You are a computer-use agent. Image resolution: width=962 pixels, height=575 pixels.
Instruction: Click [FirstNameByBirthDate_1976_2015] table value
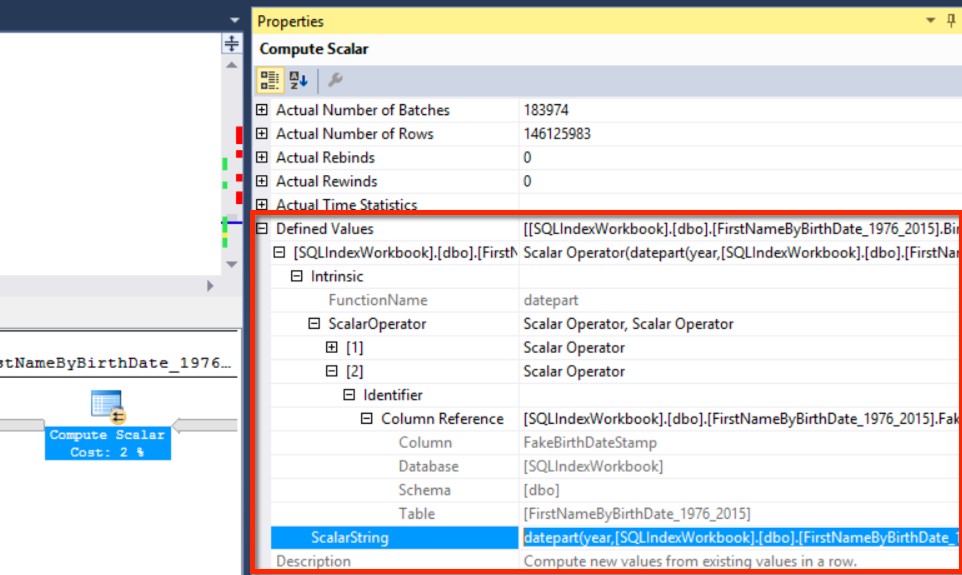[x=637, y=514]
